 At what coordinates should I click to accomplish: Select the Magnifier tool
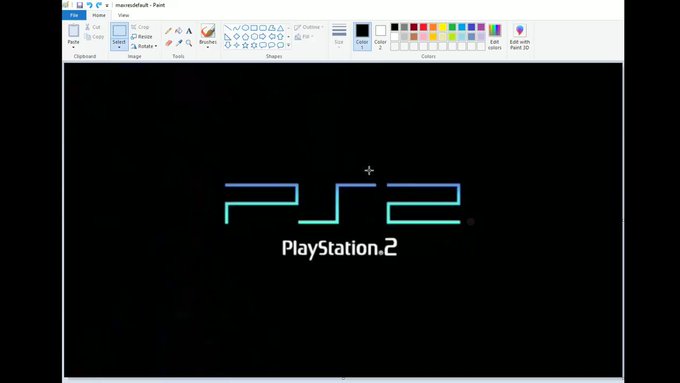189,43
